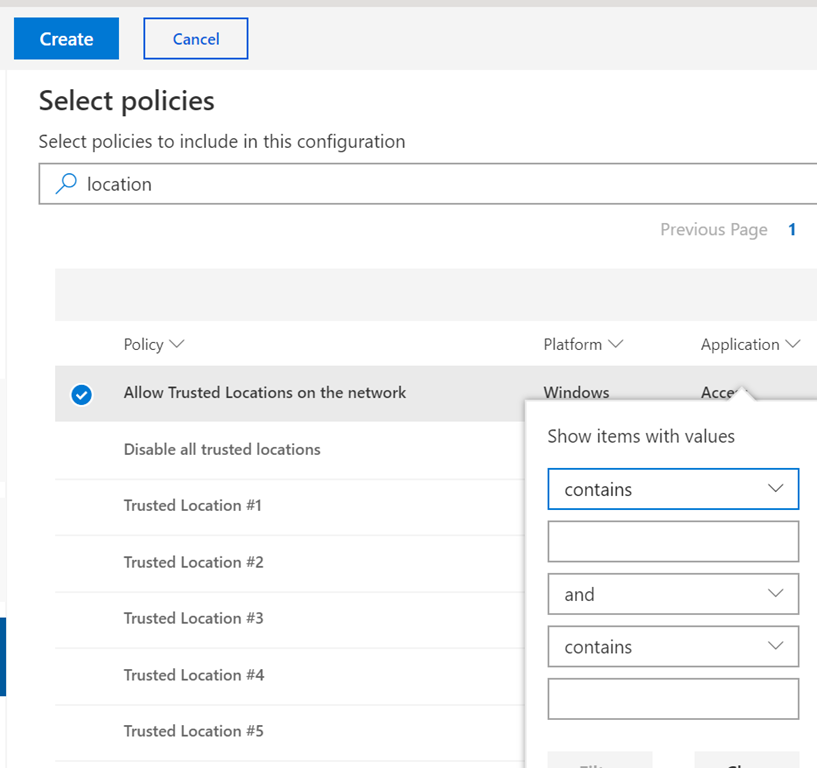The height and width of the screenshot is (768, 817).
Task: Go to page 1 of results
Action: click(792, 230)
